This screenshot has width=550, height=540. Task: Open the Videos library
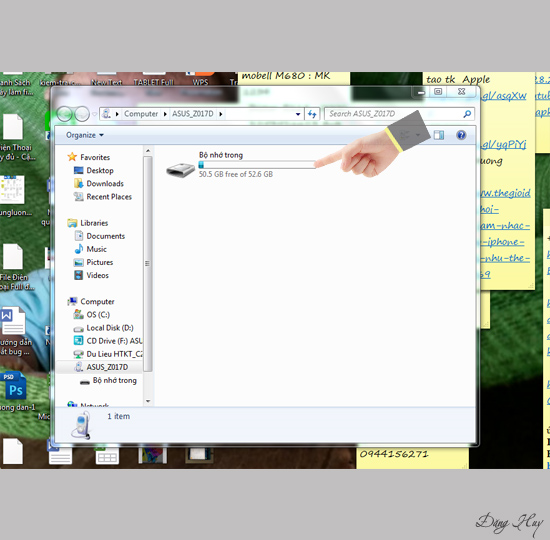pyautogui.click(x=98, y=275)
